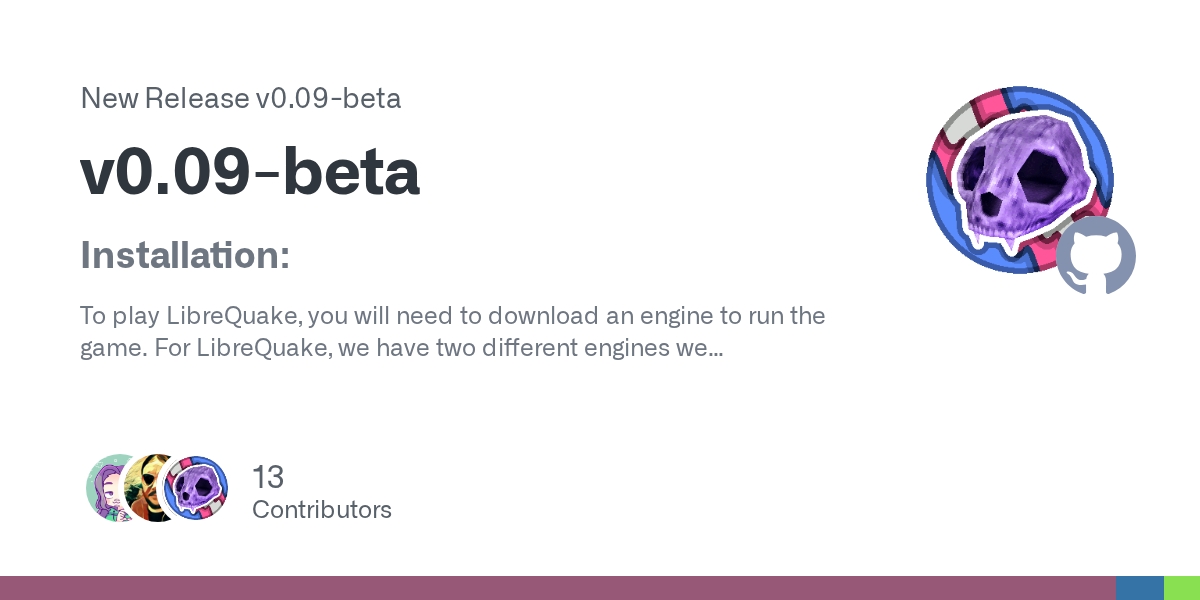This screenshot has height=600, width=1200.
Task: Click the mauve language bar segment
Action: 557,588
